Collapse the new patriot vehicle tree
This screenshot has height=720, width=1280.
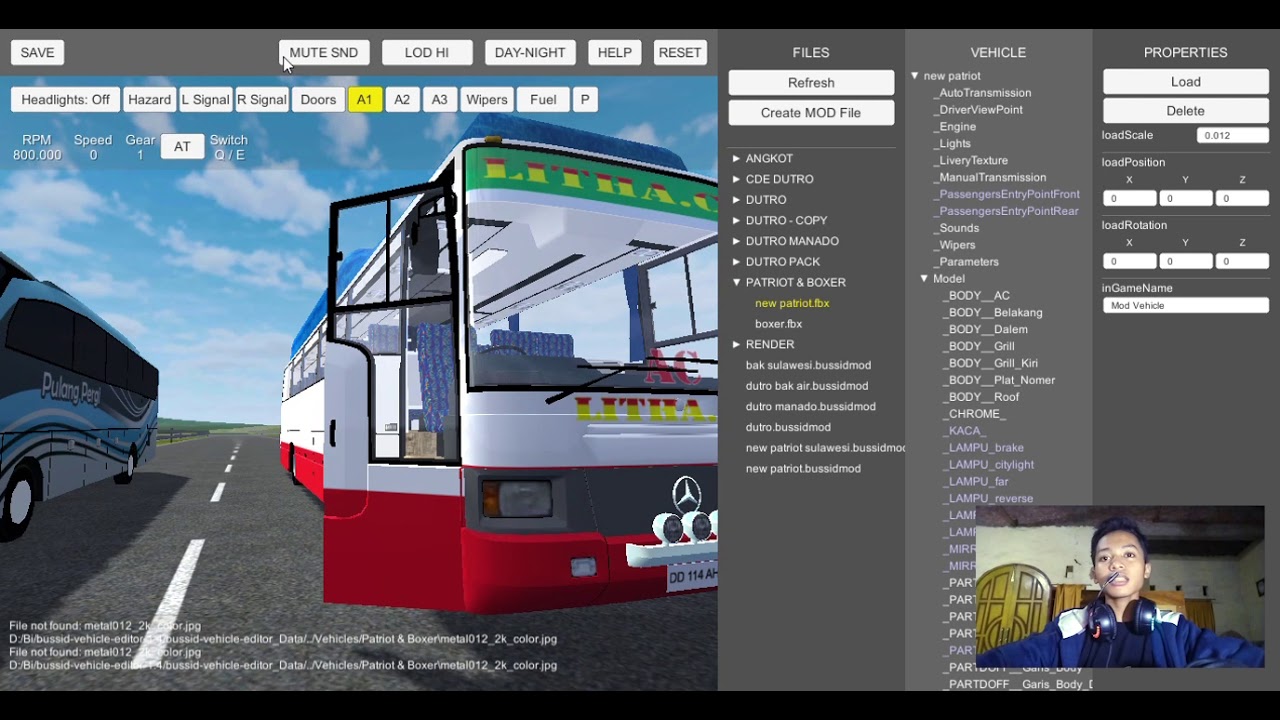tap(914, 76)
